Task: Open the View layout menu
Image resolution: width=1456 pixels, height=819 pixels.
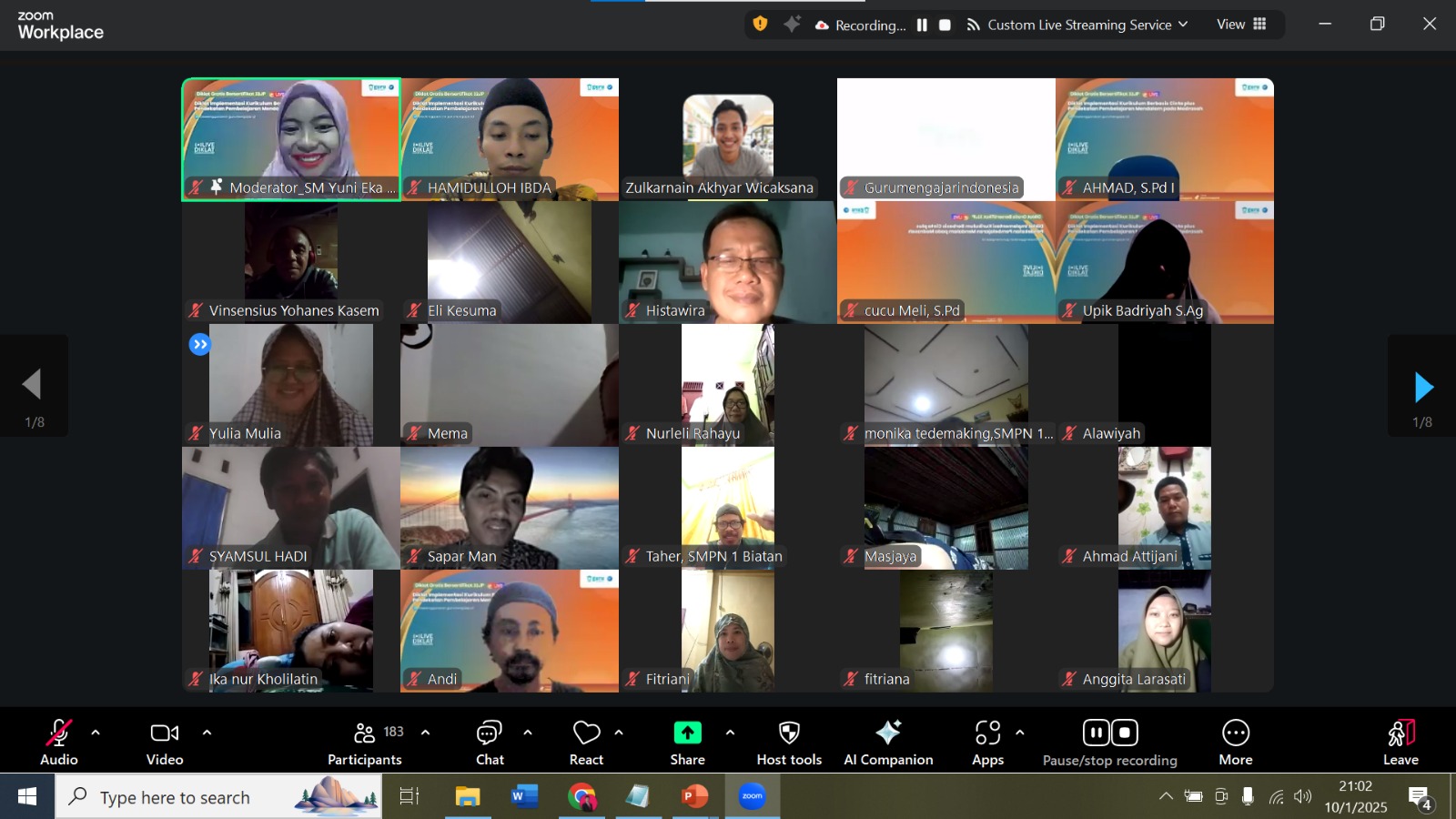Action: [x=1241, y=25]
